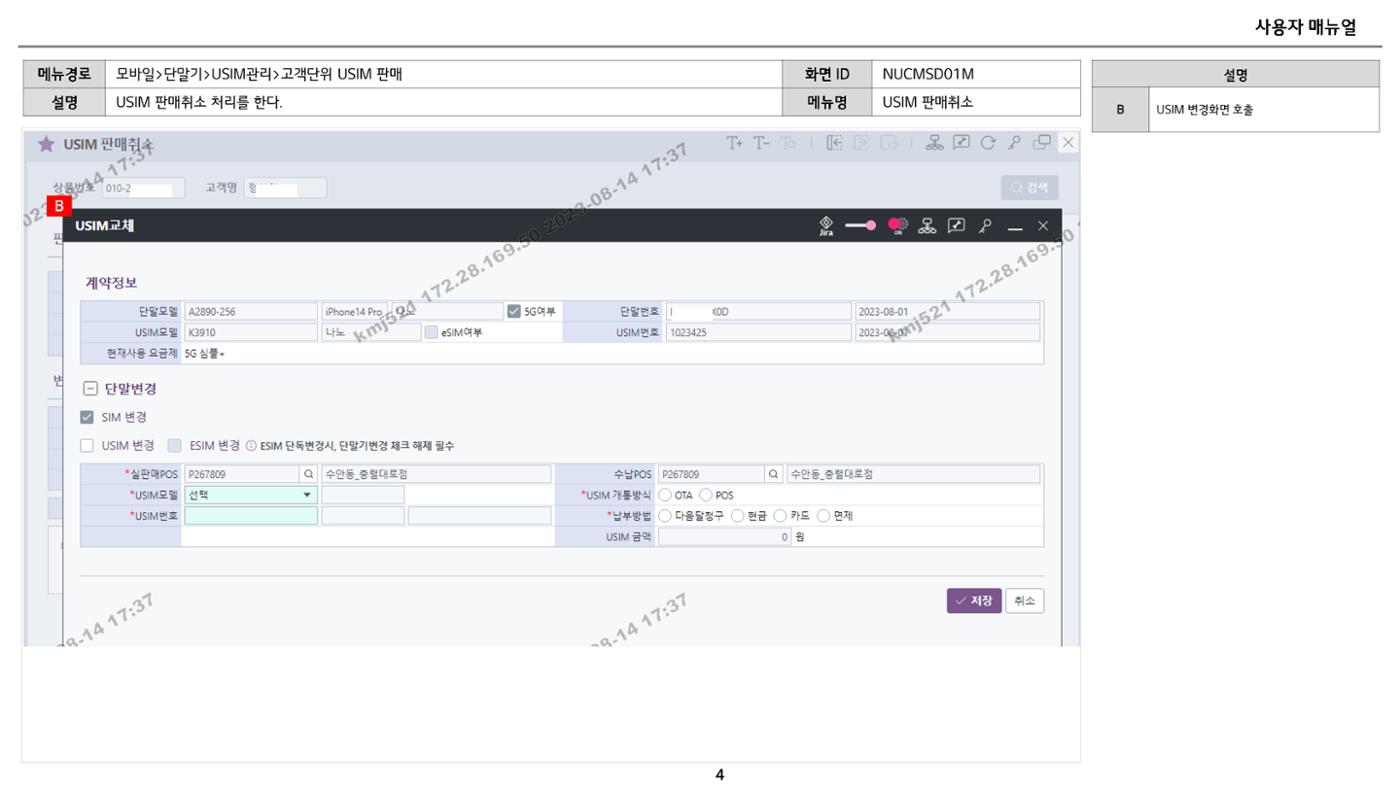Select the OTA radio button
The height and width of the screenshot is (788, 1400).
(x=665, y=495)
